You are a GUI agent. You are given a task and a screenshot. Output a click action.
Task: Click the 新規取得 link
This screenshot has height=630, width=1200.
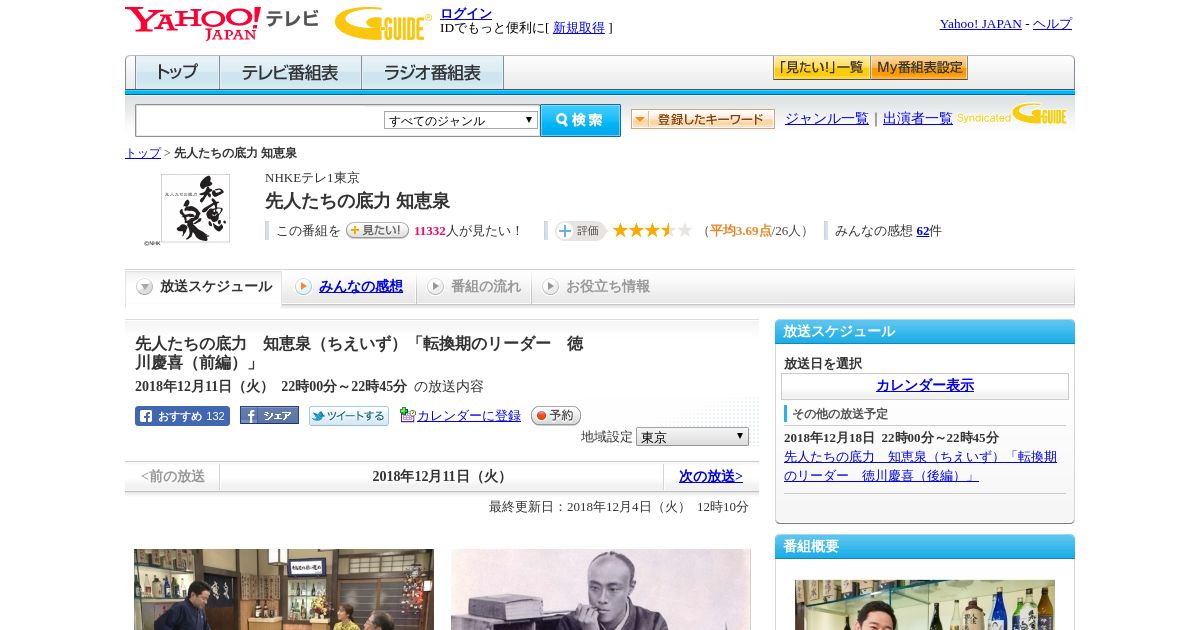pos(579,28)
